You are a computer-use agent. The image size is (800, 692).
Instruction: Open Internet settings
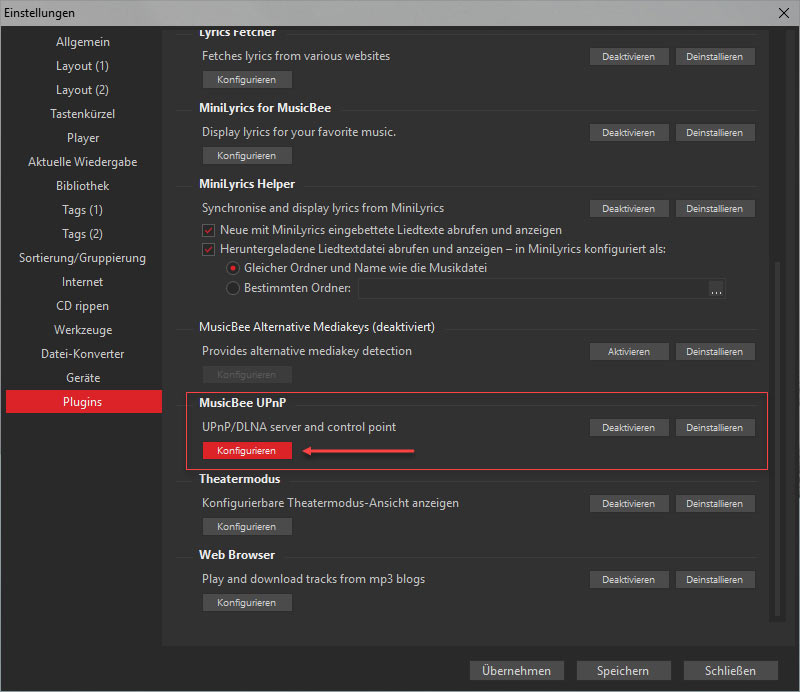click(x=83, y=282)
